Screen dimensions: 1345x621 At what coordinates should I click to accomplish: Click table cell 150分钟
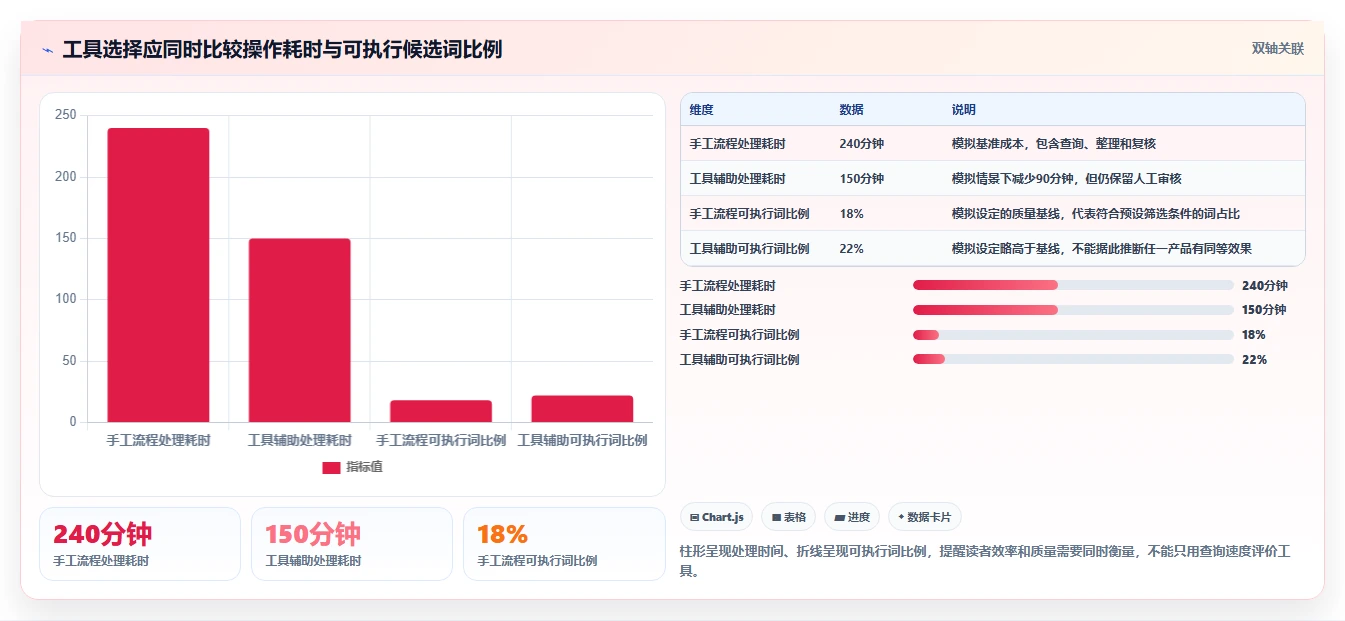click(x=861, y=179)
